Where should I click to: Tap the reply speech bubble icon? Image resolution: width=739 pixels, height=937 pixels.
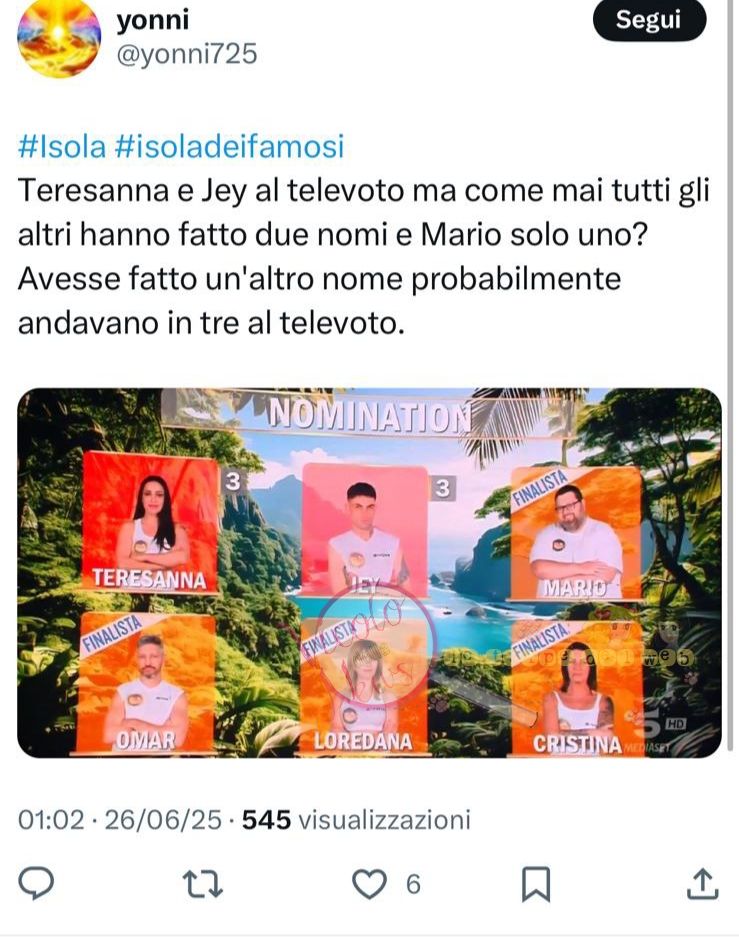(36, 883)
